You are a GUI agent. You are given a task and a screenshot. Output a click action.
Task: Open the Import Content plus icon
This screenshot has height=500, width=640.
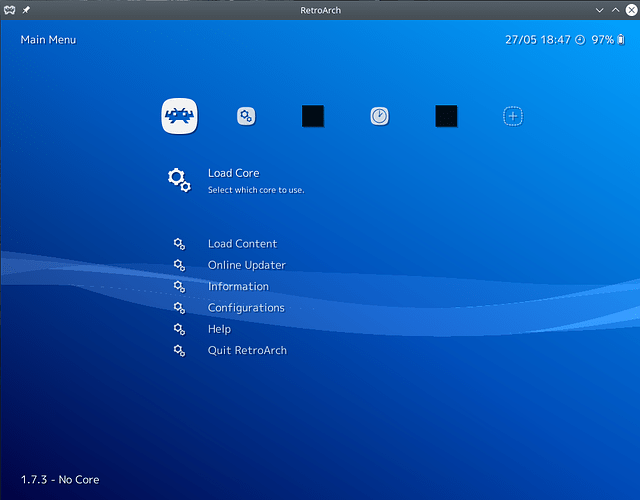coord(513,116)
